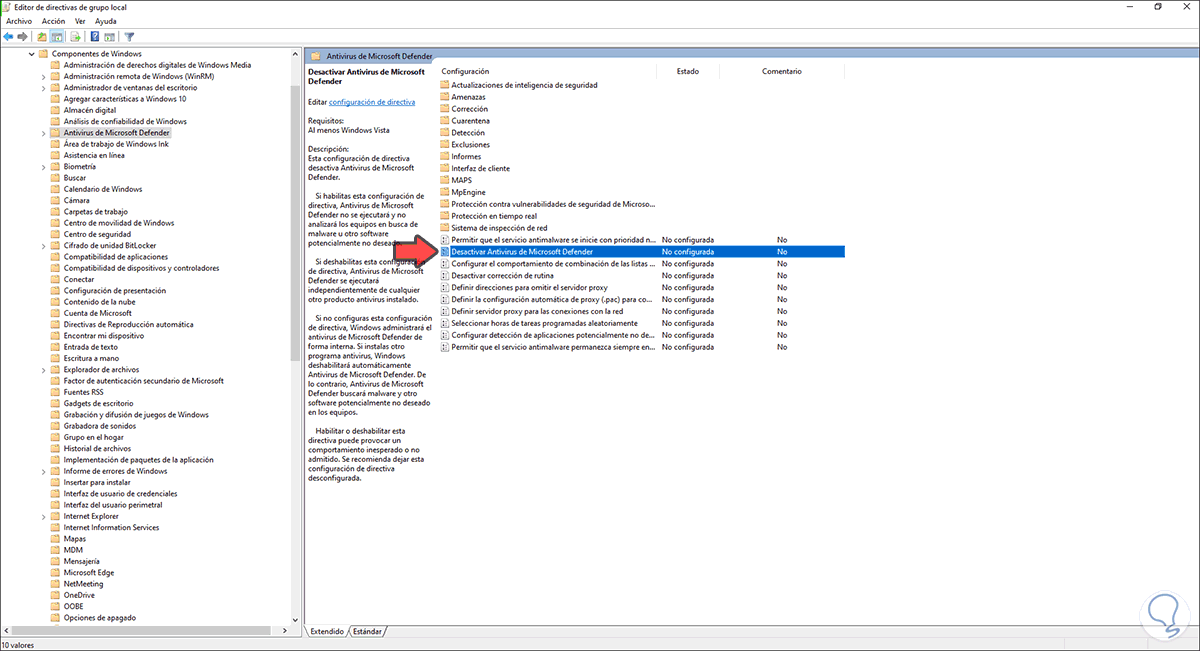1200x651 pixels.
Task: Select Calendario de Windows tree item
Action: pyautogui.click(x=103, y=189)
